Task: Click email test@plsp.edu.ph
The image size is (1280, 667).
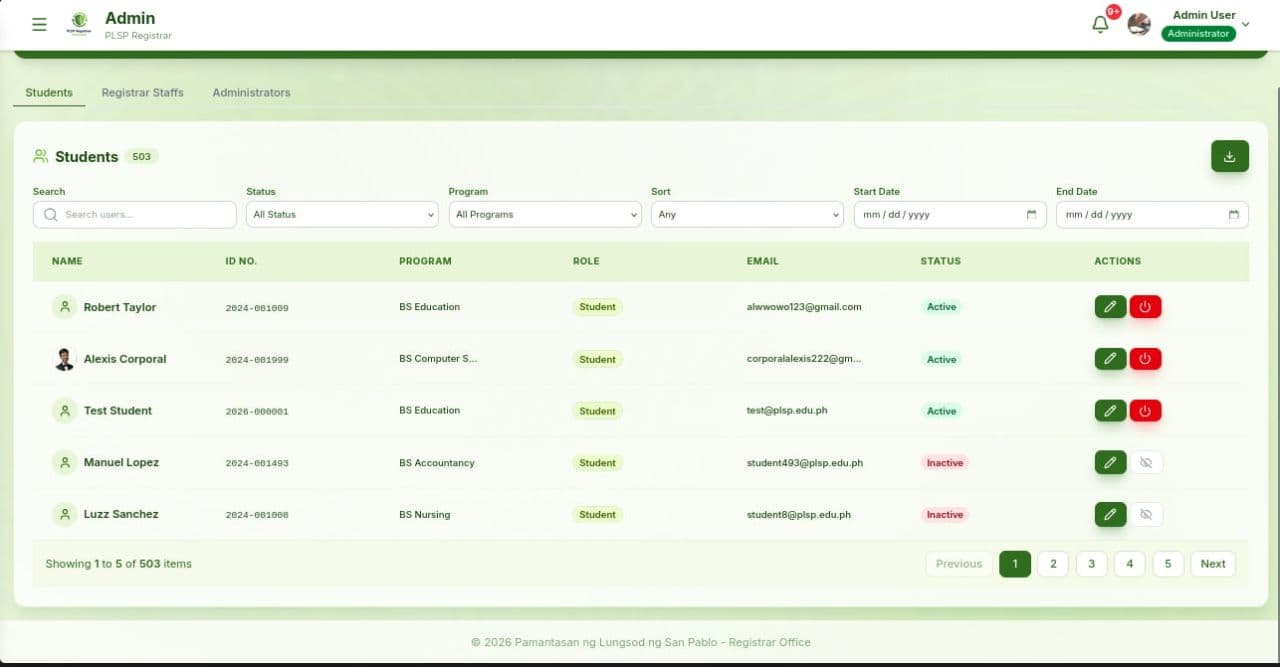Action: (x=787, y=411)
